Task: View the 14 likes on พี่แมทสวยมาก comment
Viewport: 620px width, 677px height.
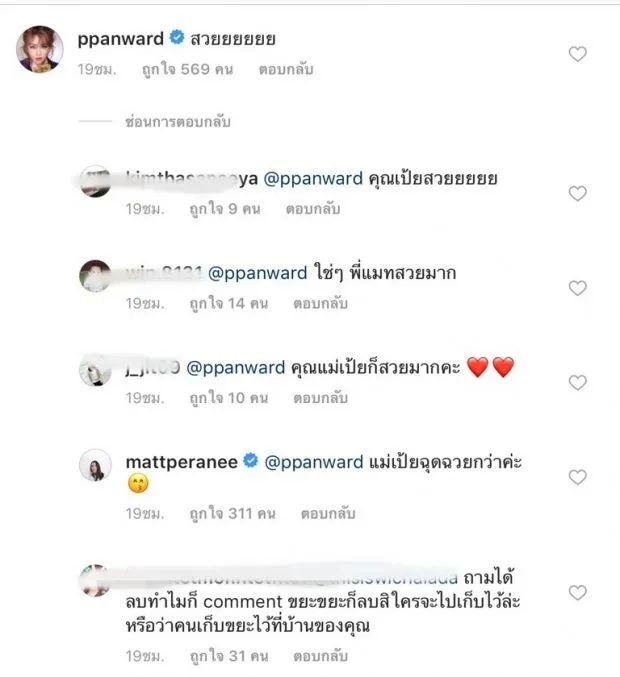Action: point(228,304)
